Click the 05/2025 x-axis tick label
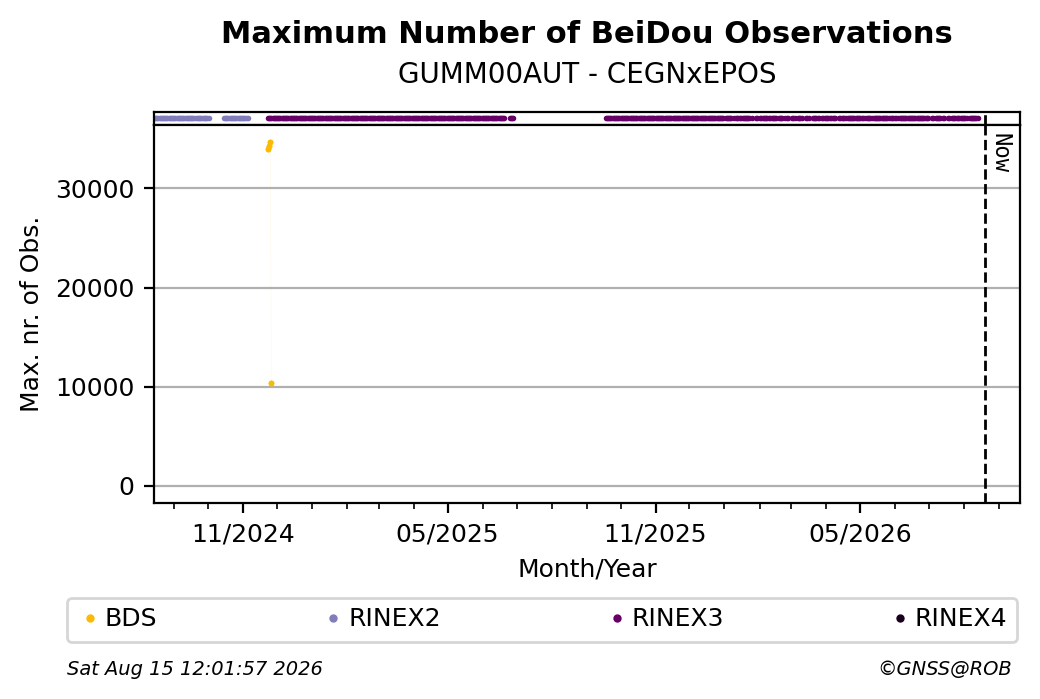 pyautogui.click(x=448, y=533)
